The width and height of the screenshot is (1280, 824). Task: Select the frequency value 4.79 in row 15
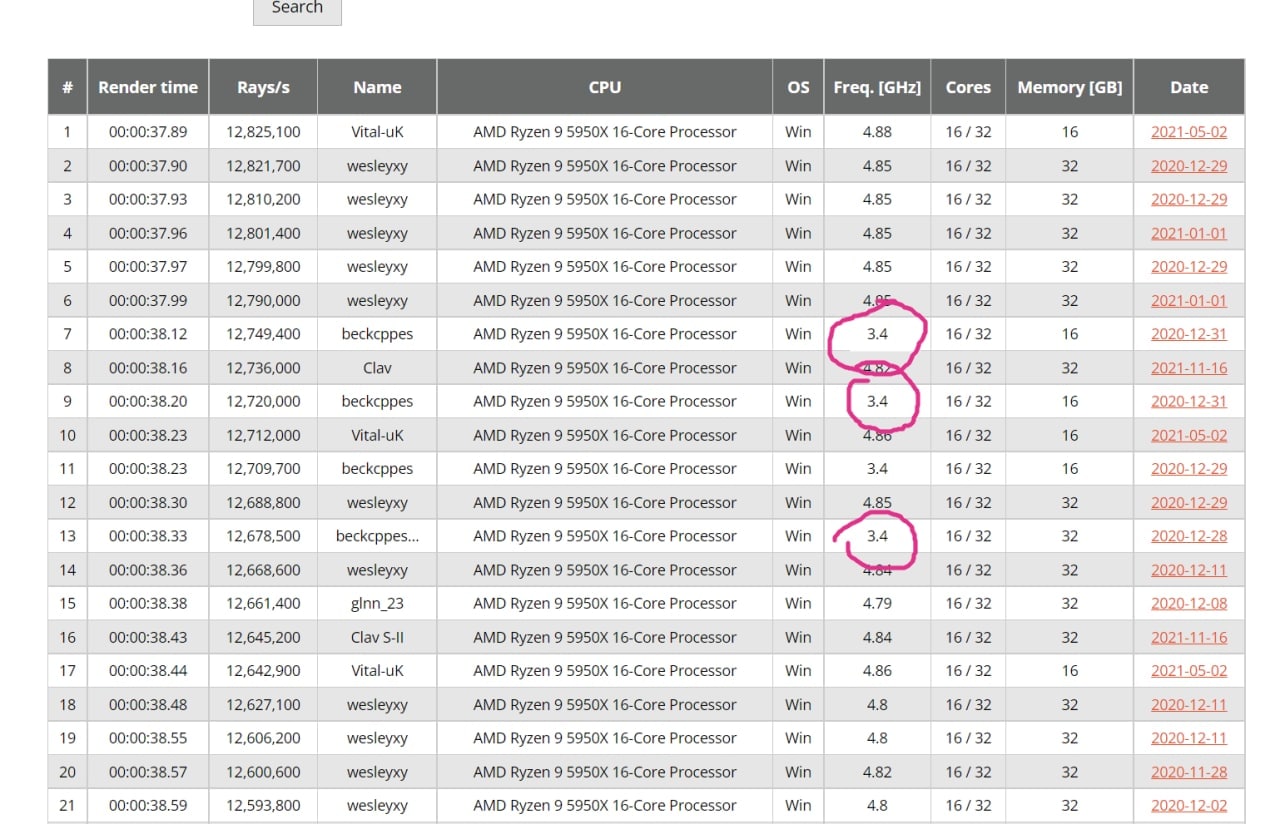(x=877, y=603)
